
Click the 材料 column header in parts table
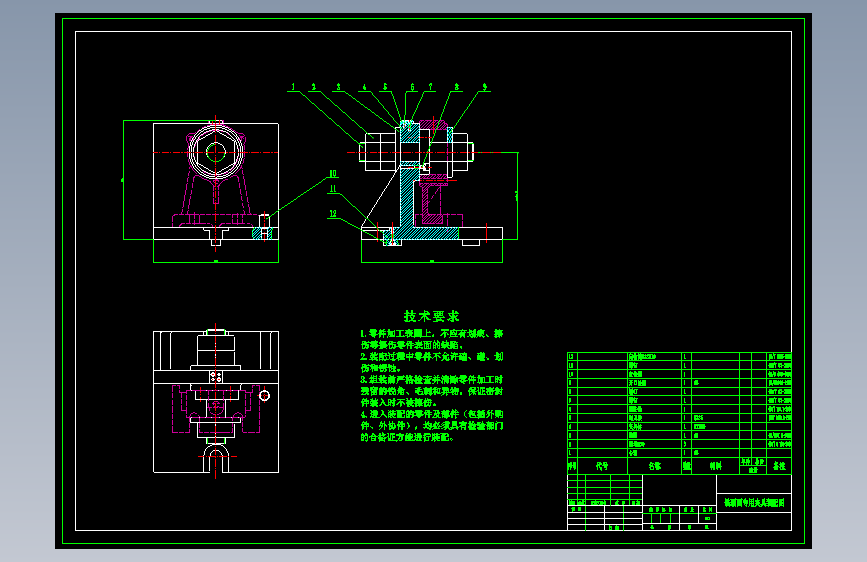(x=715, y=466)
